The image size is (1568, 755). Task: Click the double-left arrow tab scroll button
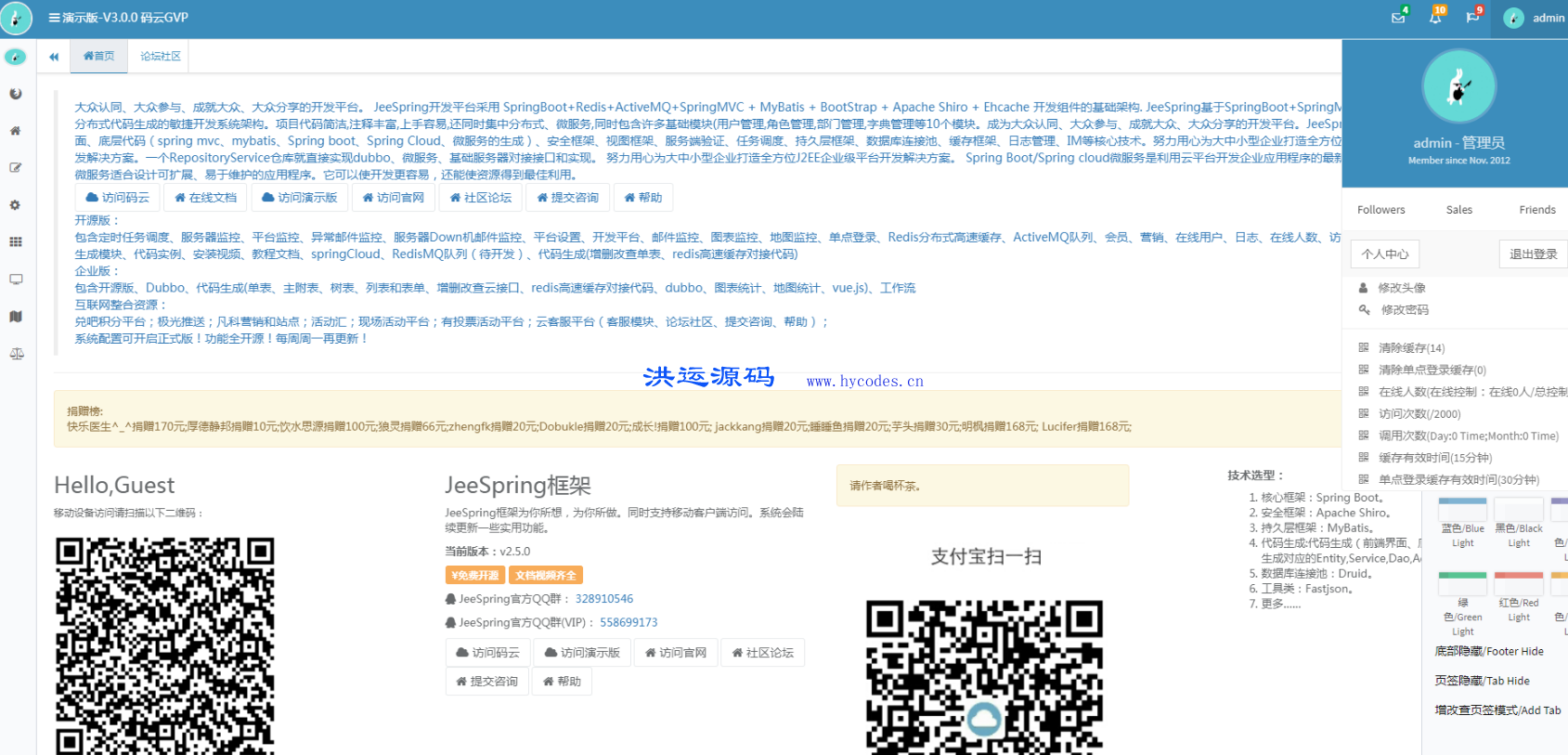pyautogui.click(x=54, y=57)
